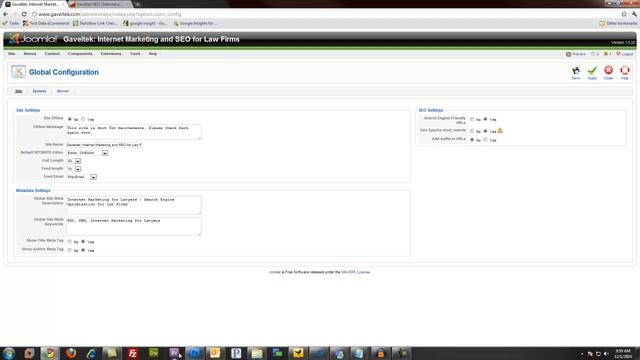Screen dimensions: 640x360
Task: Open the Other bookmarks folder
Action: (x=618, y=23)
